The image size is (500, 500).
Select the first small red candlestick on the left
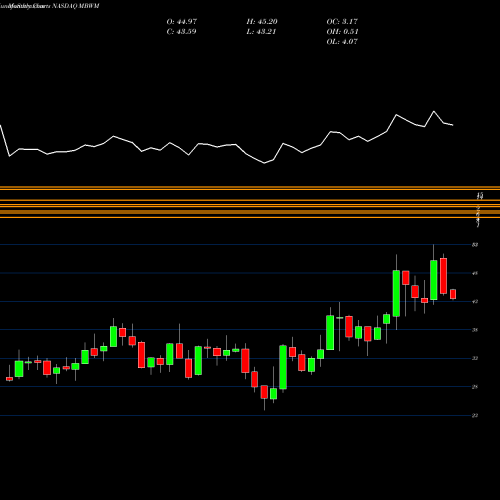pos(9,379)
